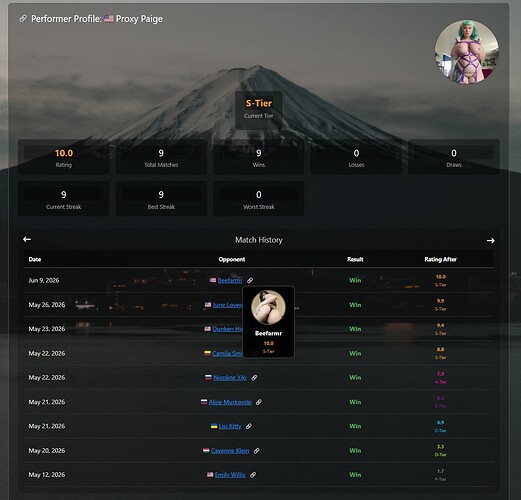Click the flag icon beside Nicoline Yiki

point(208,377)
